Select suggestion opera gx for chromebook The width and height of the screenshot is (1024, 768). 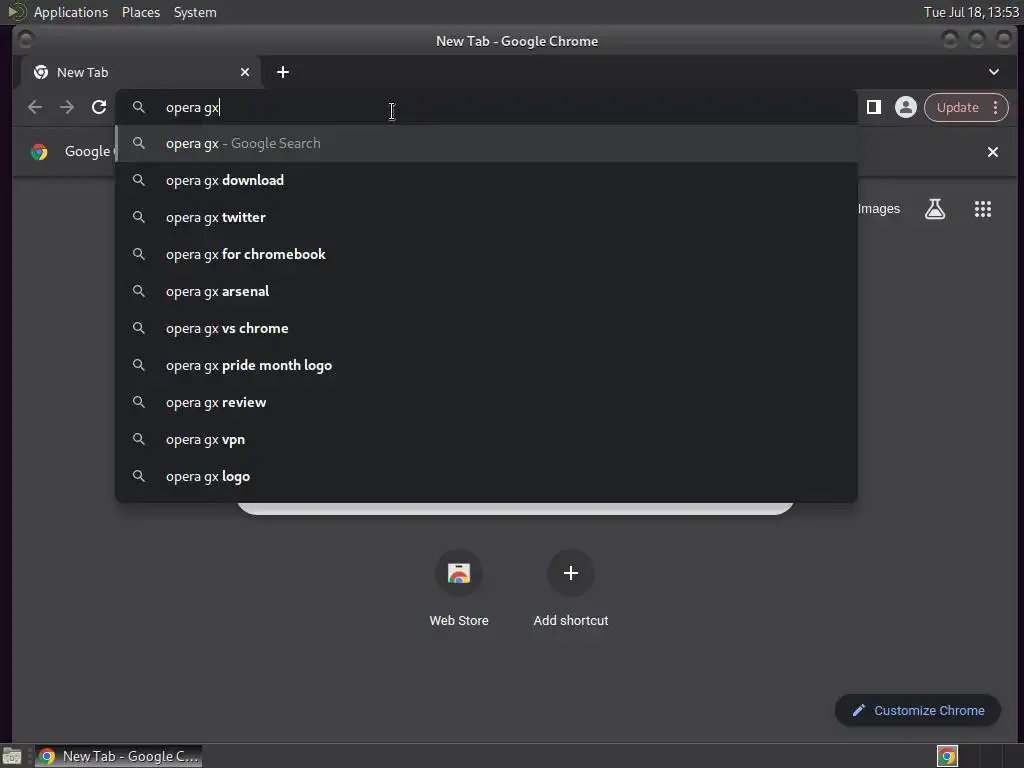(487, 254)
